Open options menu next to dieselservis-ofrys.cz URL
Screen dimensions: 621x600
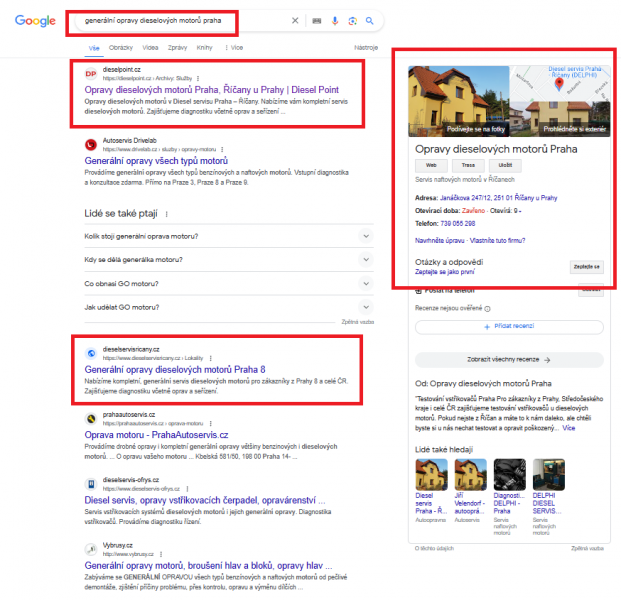(x=187, y=489)
